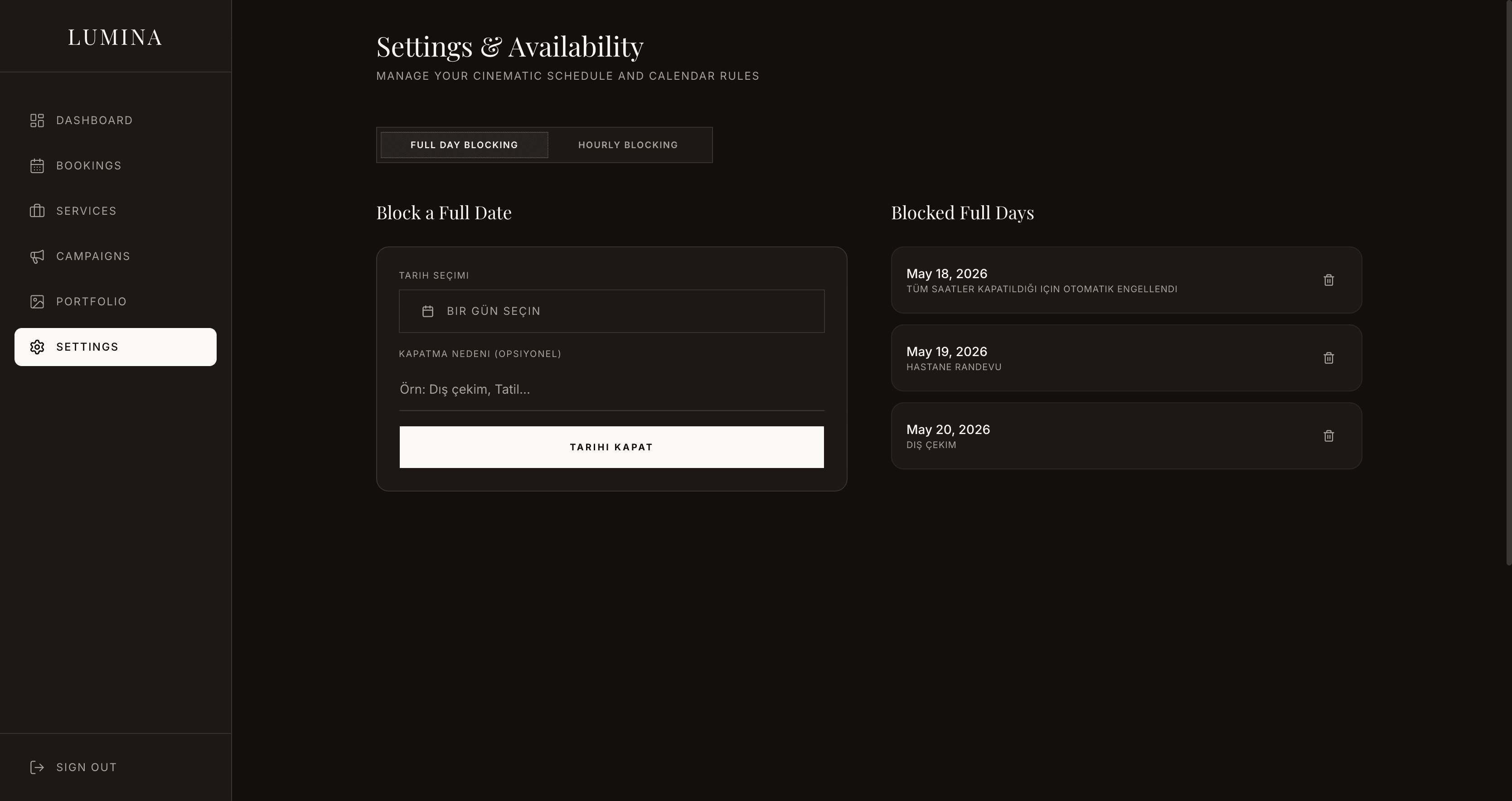
Task: Open the Bookings menu item
Action: click(116, 165)
